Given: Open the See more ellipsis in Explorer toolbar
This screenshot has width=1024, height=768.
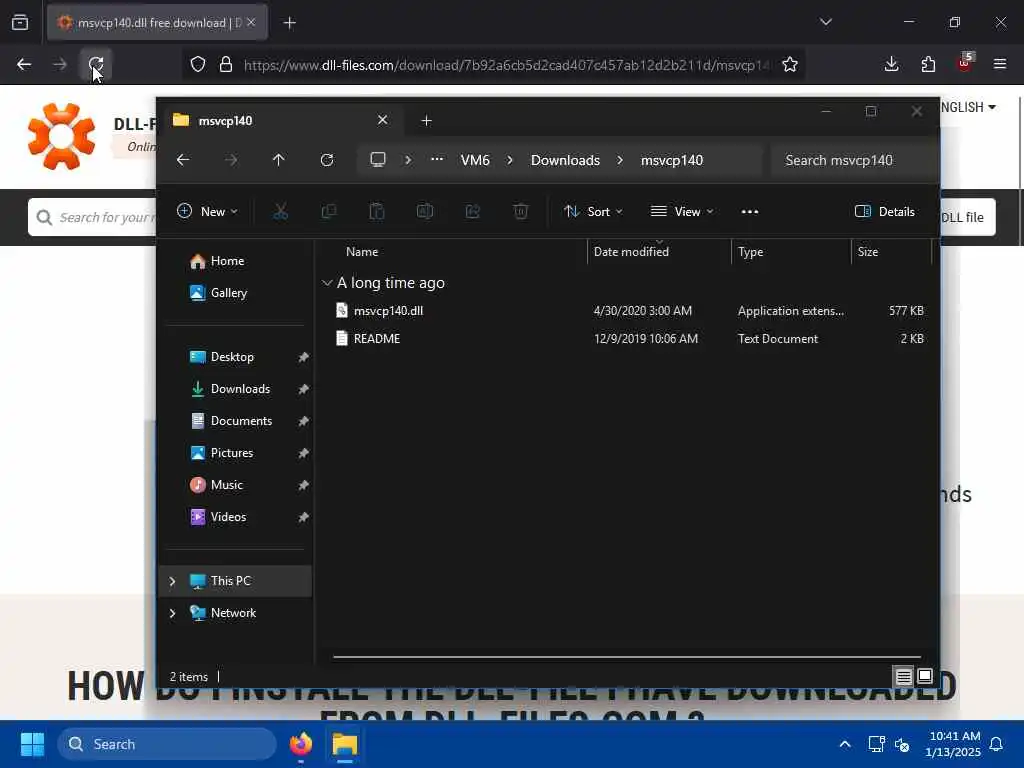Looking at the screenshot, I should (x=750, y=212).
